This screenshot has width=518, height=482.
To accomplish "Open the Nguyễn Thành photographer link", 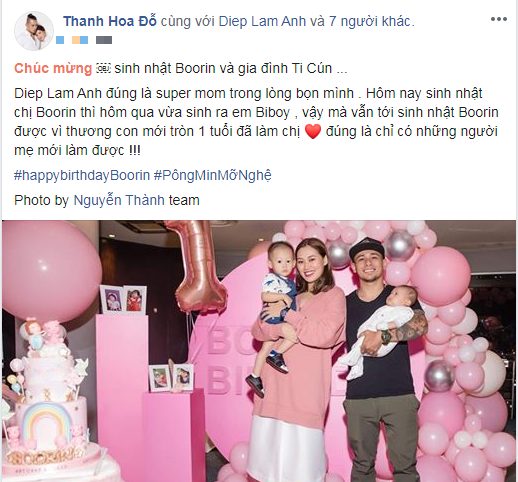I will pos(119,200).
